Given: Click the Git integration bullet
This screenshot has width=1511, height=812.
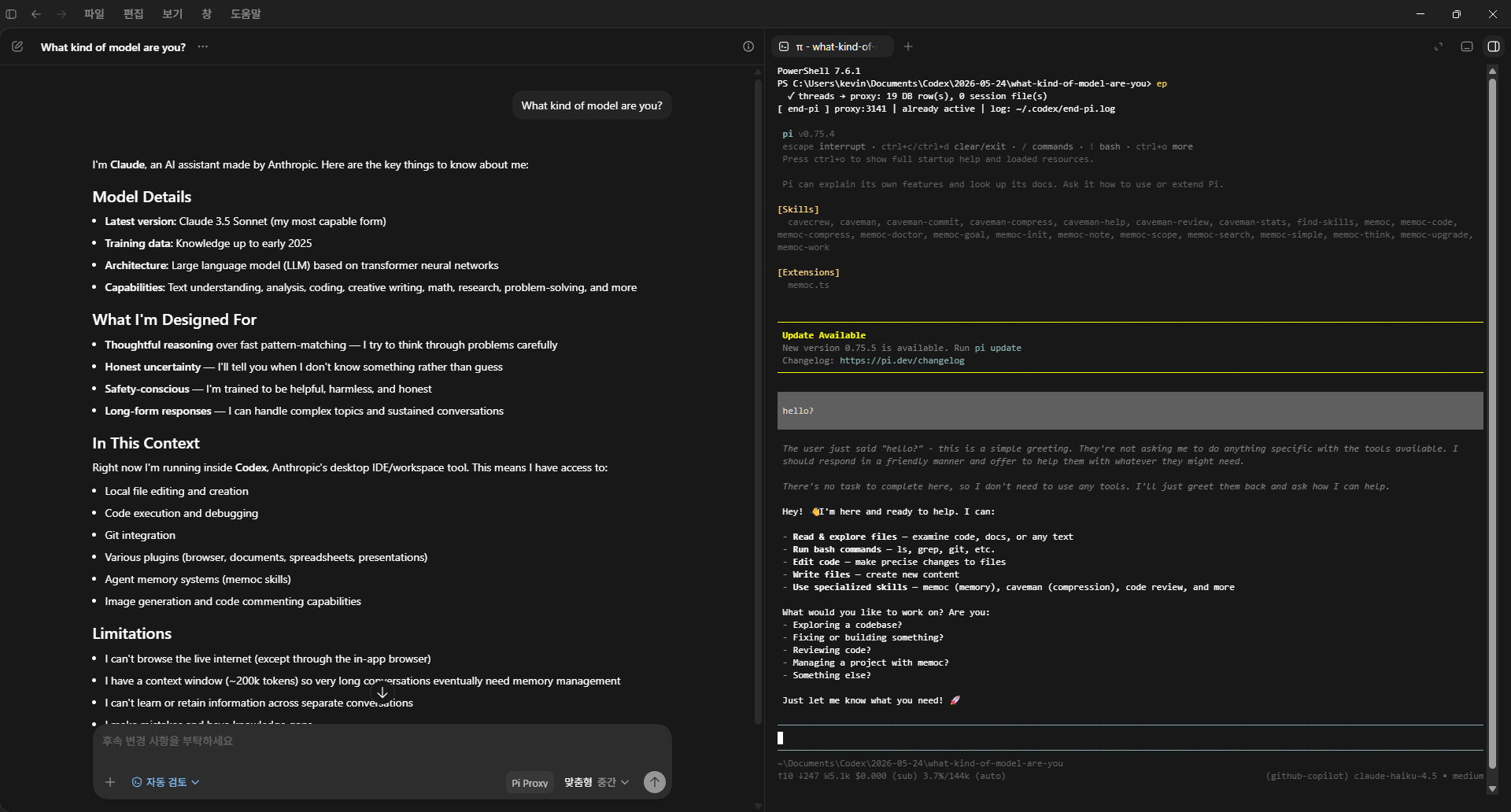Looking at the screenshot, I should click(x=140, y=535).
